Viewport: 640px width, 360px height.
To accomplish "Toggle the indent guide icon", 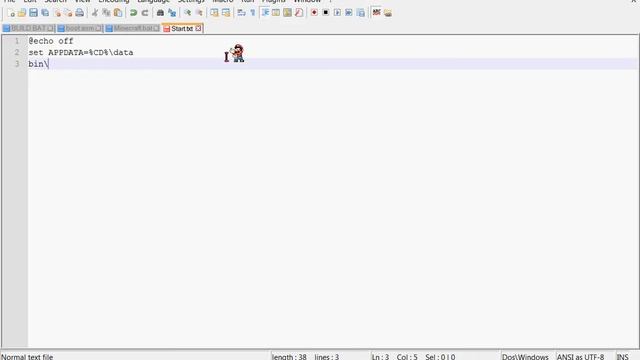I will tap(265, 13).
